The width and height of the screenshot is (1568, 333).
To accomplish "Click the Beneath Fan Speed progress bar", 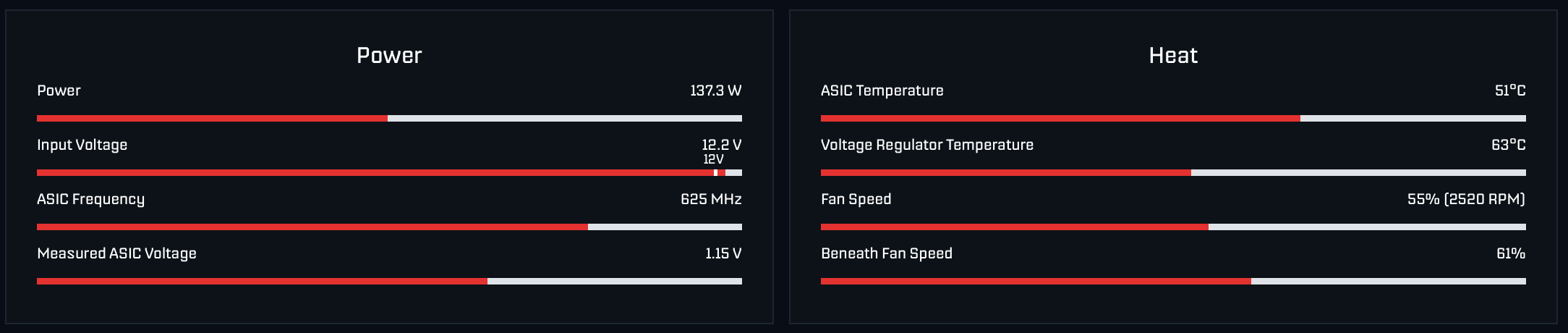I will click(x=1173, y=282).
